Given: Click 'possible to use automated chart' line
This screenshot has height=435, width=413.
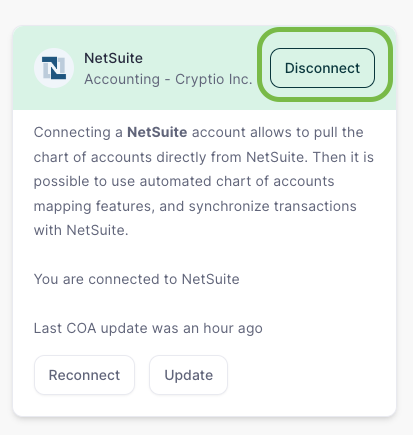Looking at the screenshot, I should (x=184, y=181).
